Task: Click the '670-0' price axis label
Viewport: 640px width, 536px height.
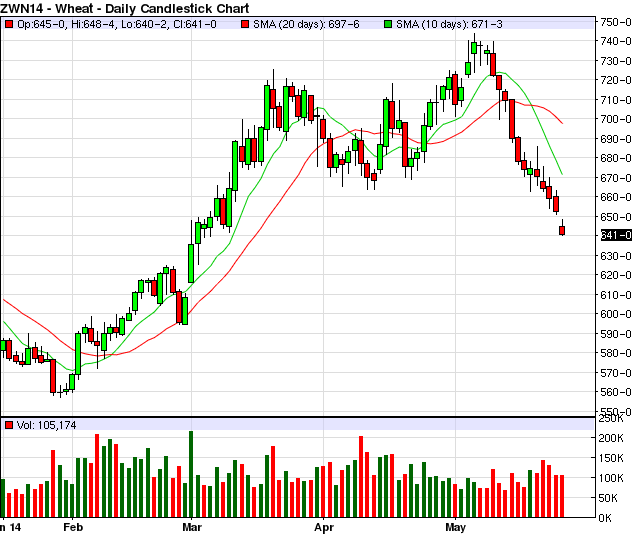Action: pyautogui.click(x=616, y=178)
